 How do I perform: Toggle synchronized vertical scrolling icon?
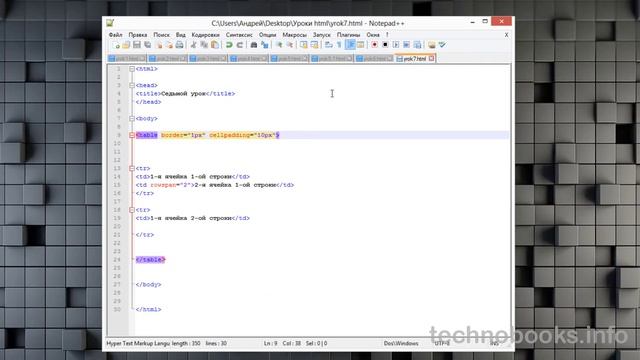point(303,45)
